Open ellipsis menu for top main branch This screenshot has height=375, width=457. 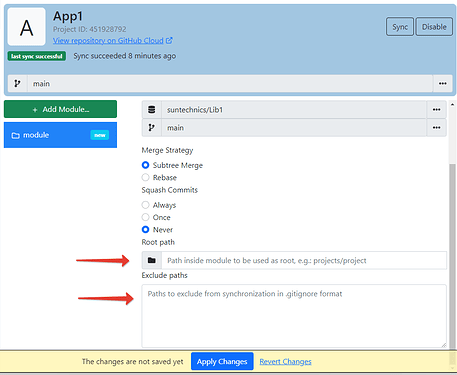click(x=442, y=83)
